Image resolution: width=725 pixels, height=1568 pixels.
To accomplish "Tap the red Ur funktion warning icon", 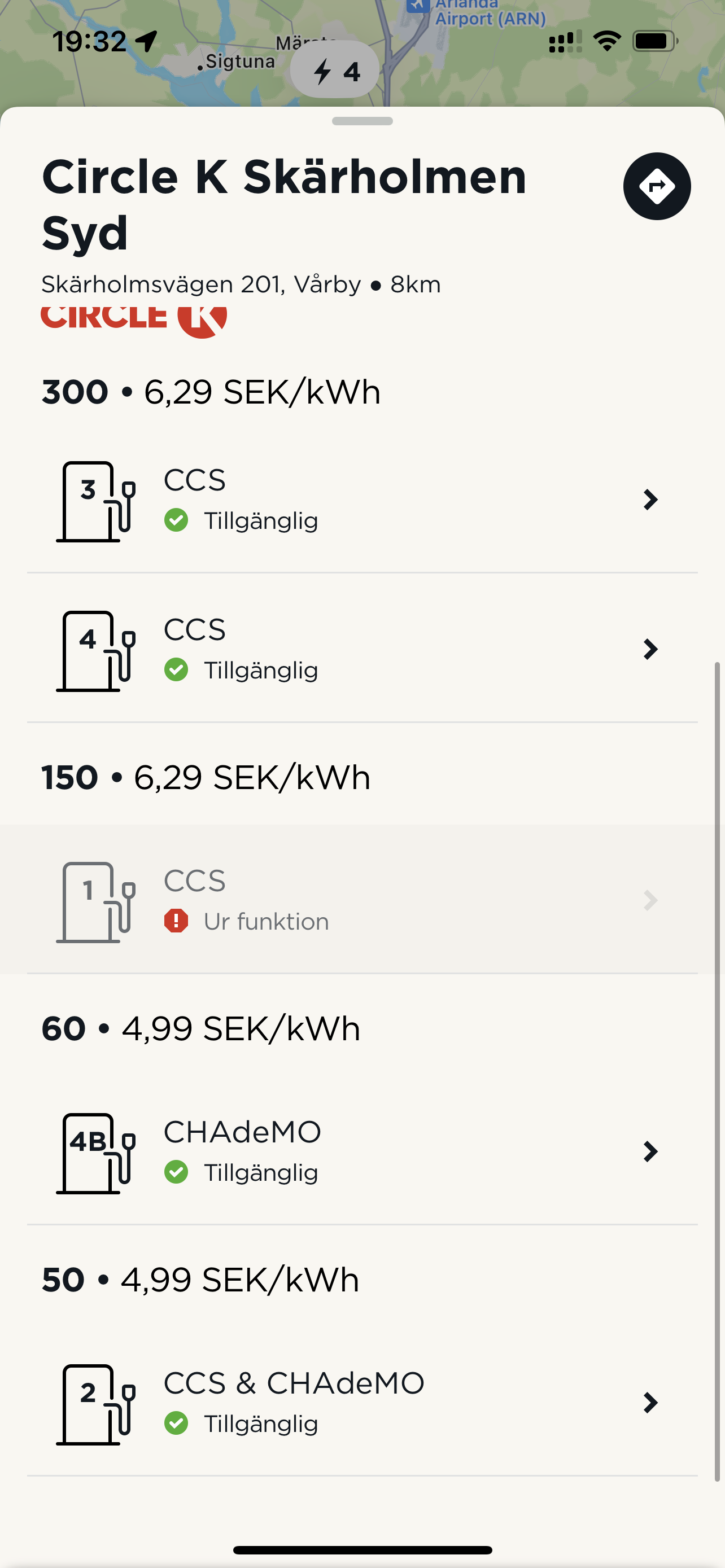I will coord(176,921).
